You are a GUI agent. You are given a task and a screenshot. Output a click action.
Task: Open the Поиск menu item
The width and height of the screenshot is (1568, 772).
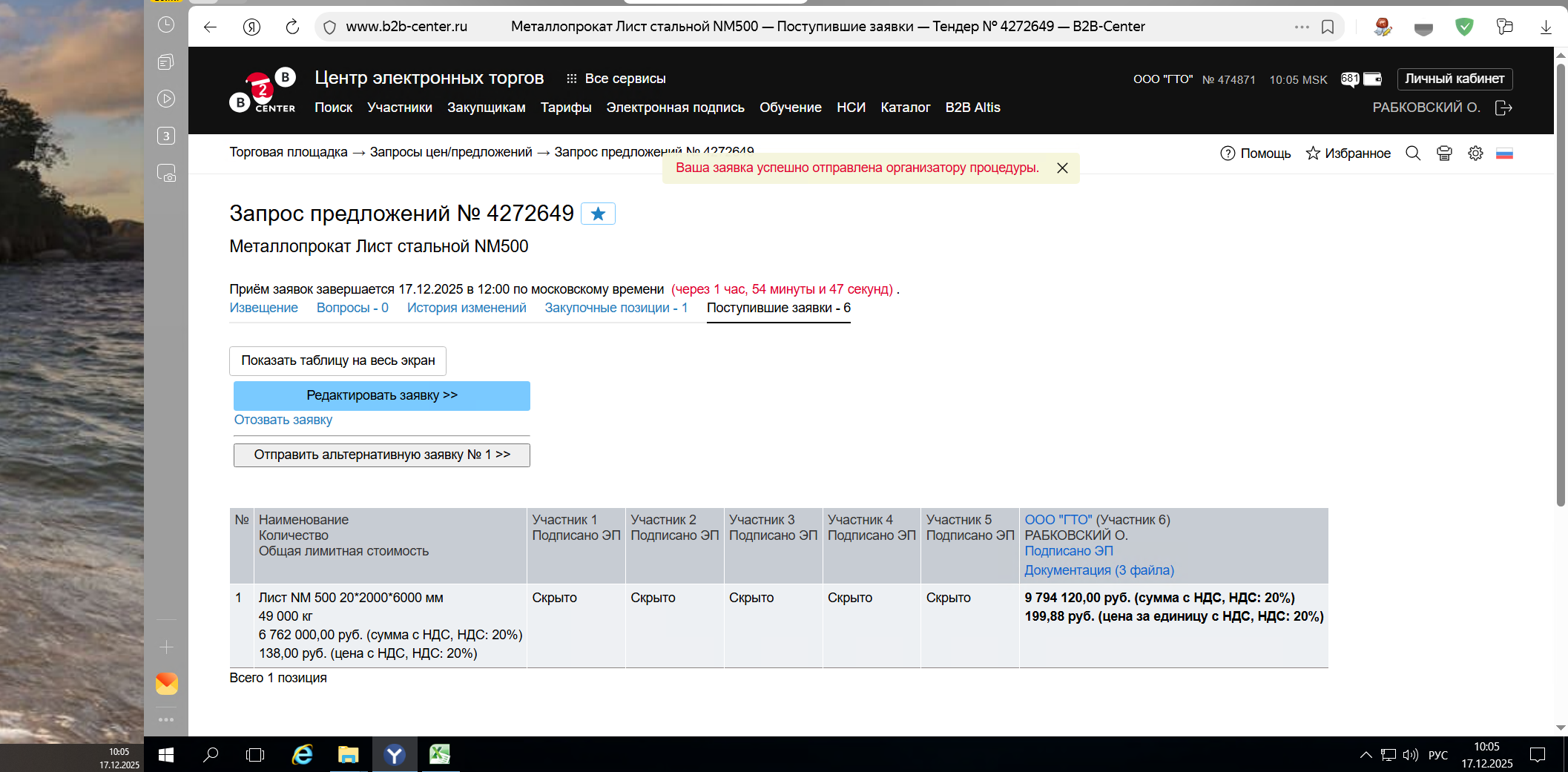[333, 108]
